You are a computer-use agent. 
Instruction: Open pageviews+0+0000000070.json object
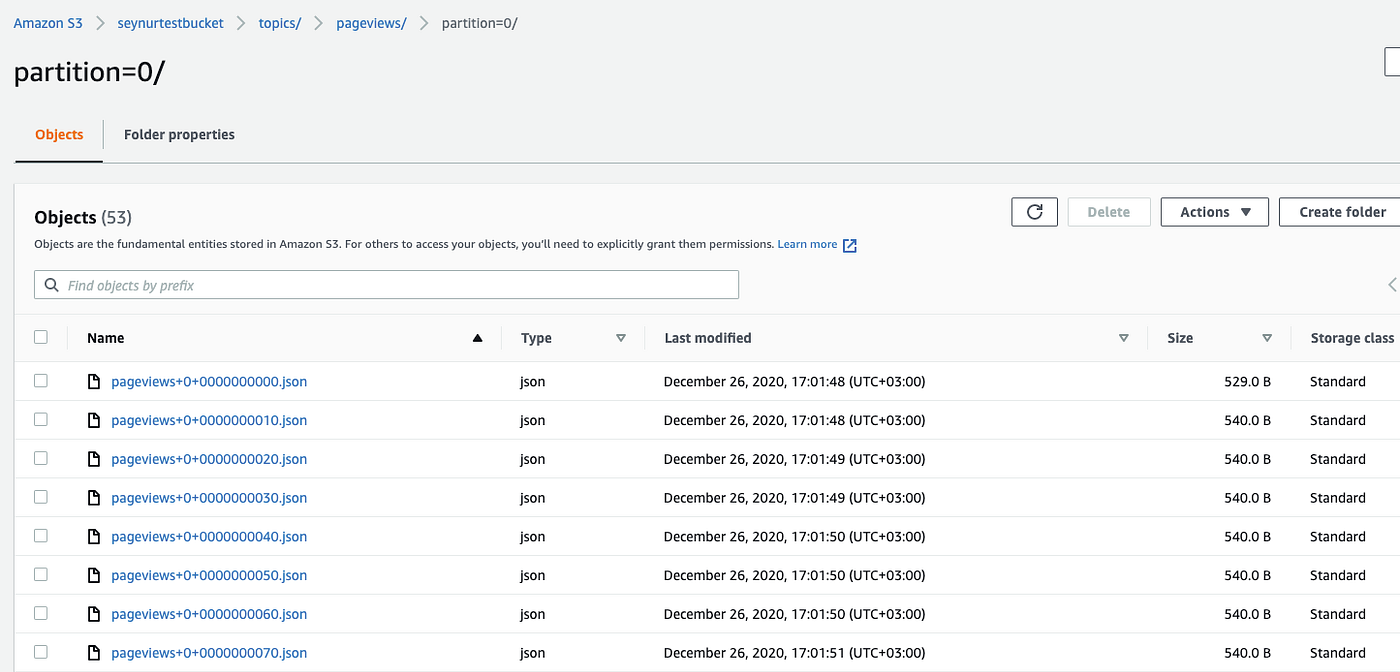point(209,653)
